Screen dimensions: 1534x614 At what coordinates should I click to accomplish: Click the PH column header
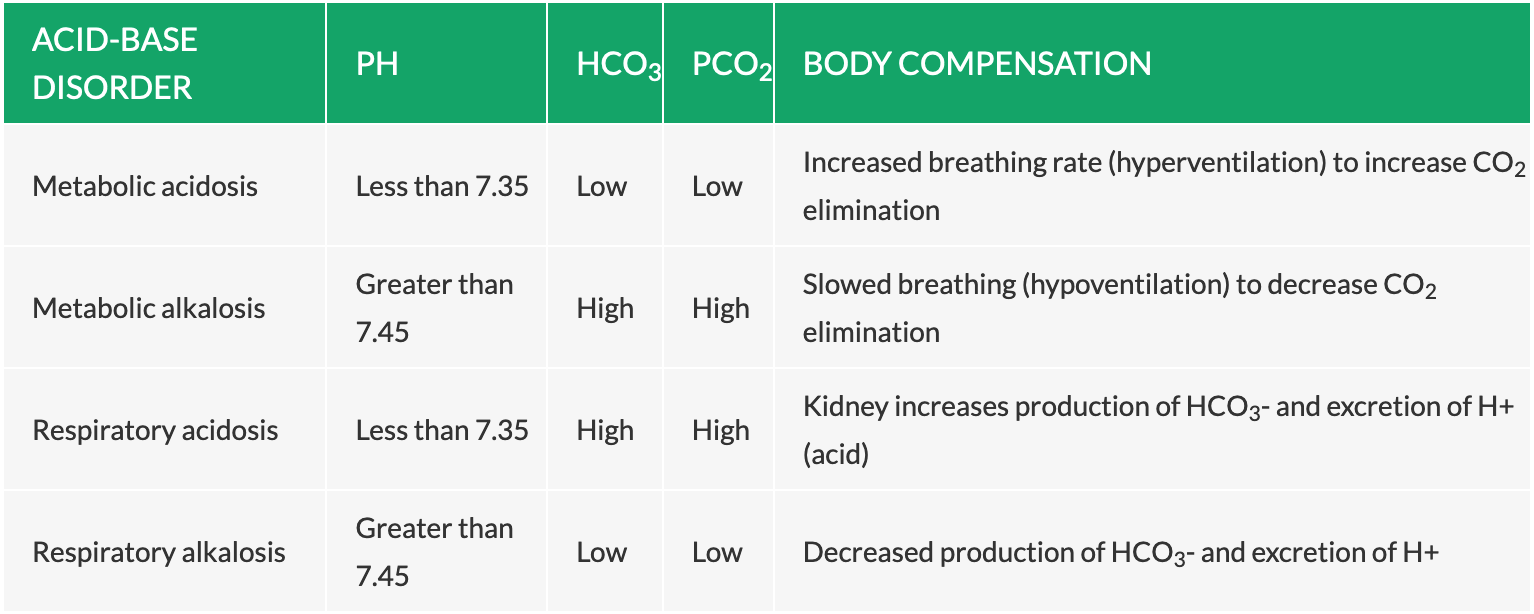pyautogui.click(x=377, y=64)
